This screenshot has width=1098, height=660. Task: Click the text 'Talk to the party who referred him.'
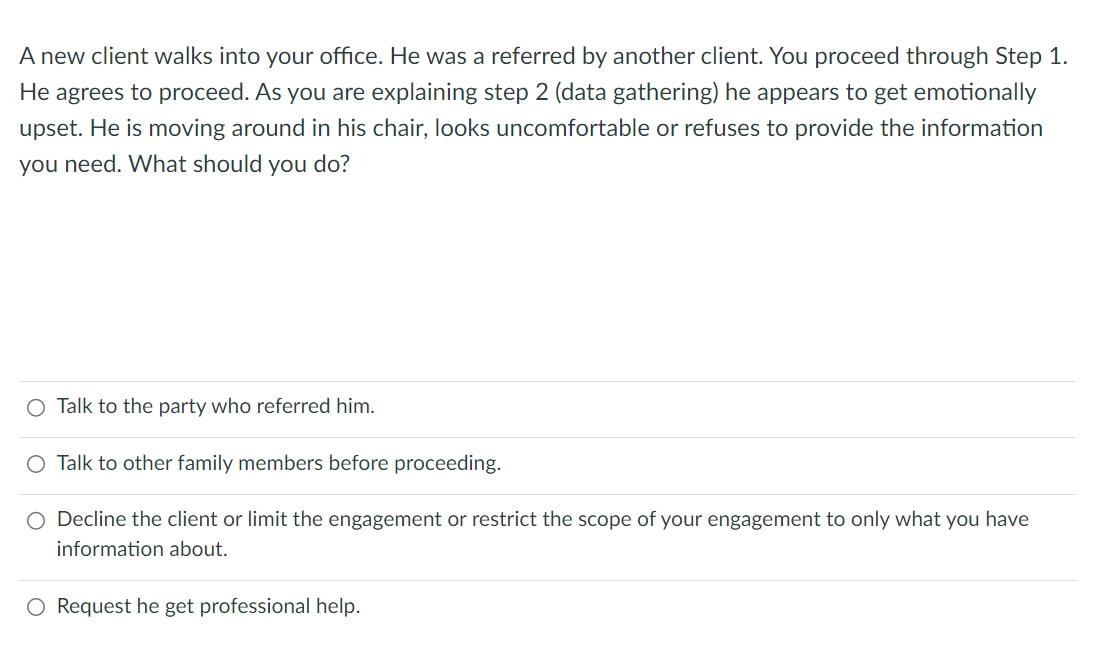214,406
